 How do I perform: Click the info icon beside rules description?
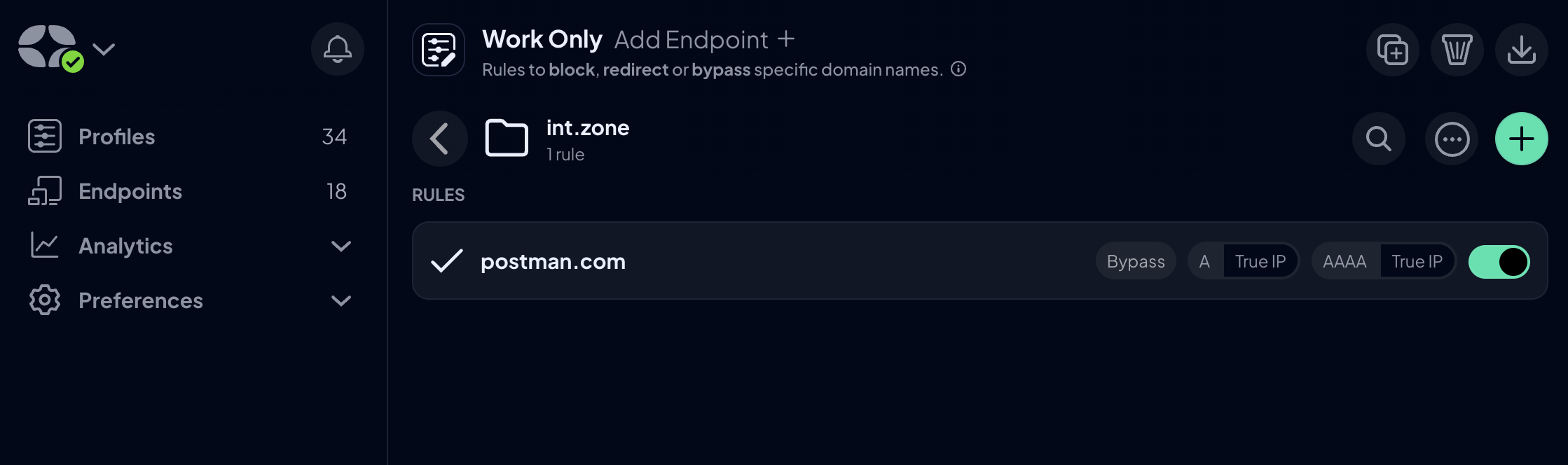[958, 69]
